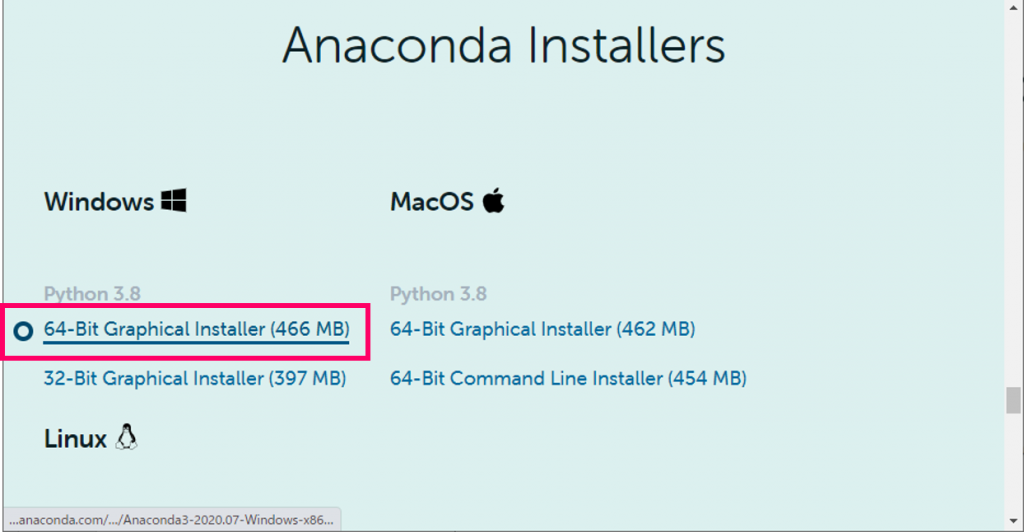This screenshot has height=532, width=1024.
Task: Download Windows 64-Bit Graphical Installer (466 MB)
Action: pos(196,329)
